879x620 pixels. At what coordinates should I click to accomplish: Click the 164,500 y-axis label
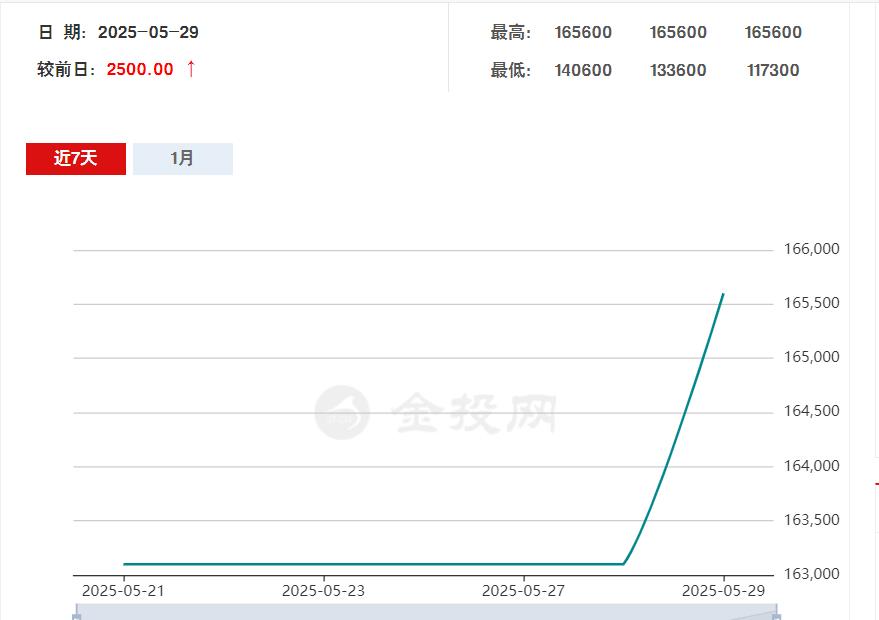point(811,411)
